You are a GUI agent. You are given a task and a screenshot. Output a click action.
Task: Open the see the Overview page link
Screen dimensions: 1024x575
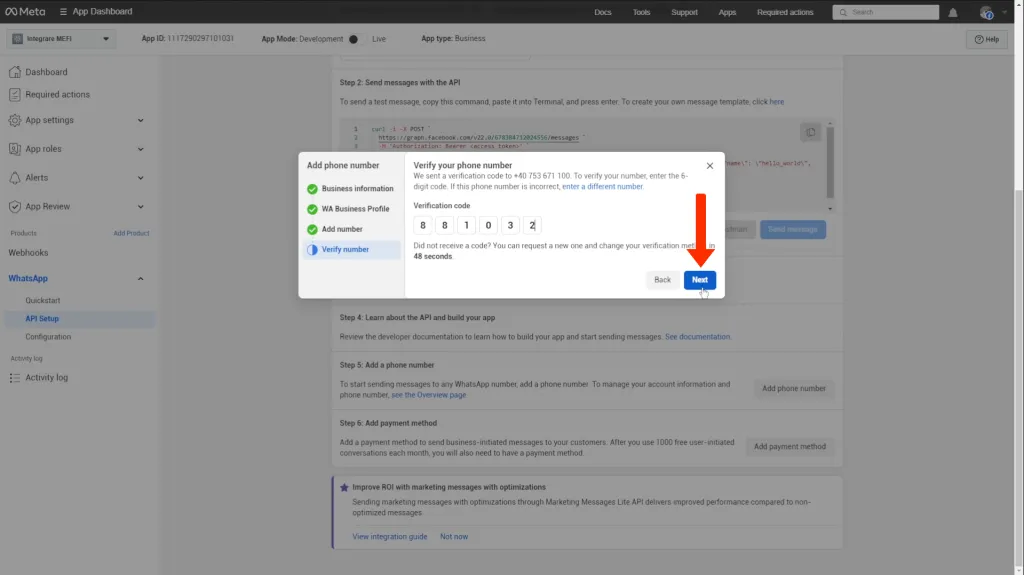[x=428, y=395]
